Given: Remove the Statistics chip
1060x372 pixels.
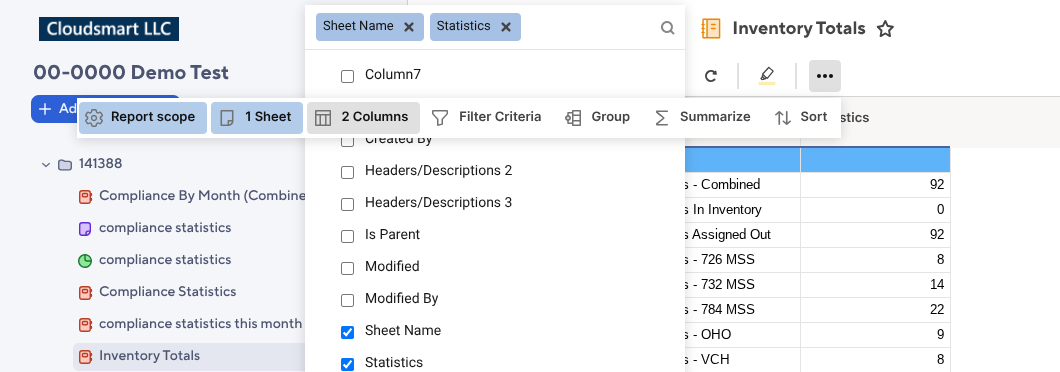Looking at the screenshot, I should click(x=506, y=27).
